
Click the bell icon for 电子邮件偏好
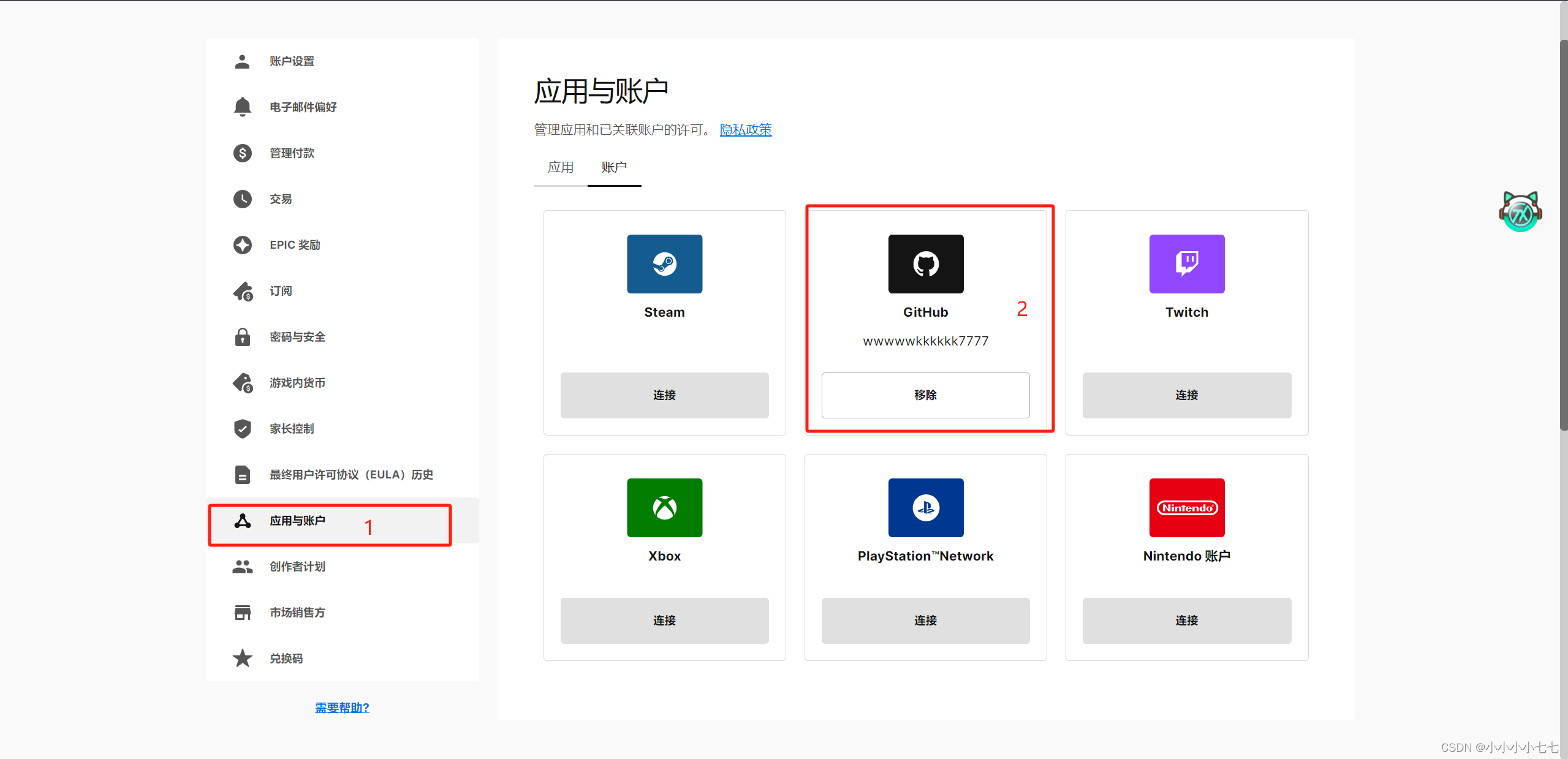coord(242,107)
